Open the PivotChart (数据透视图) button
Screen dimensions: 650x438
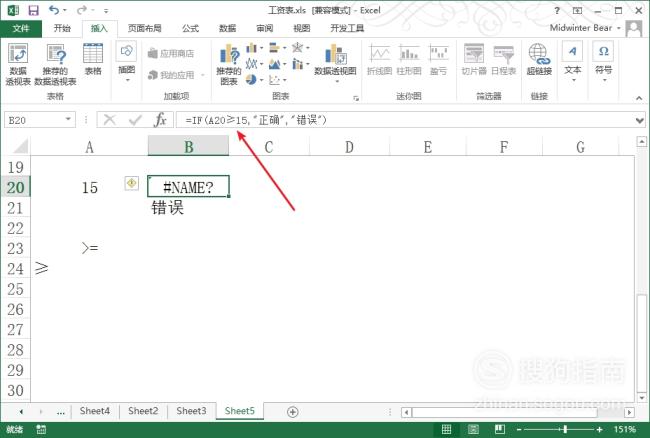pos(335,62)
